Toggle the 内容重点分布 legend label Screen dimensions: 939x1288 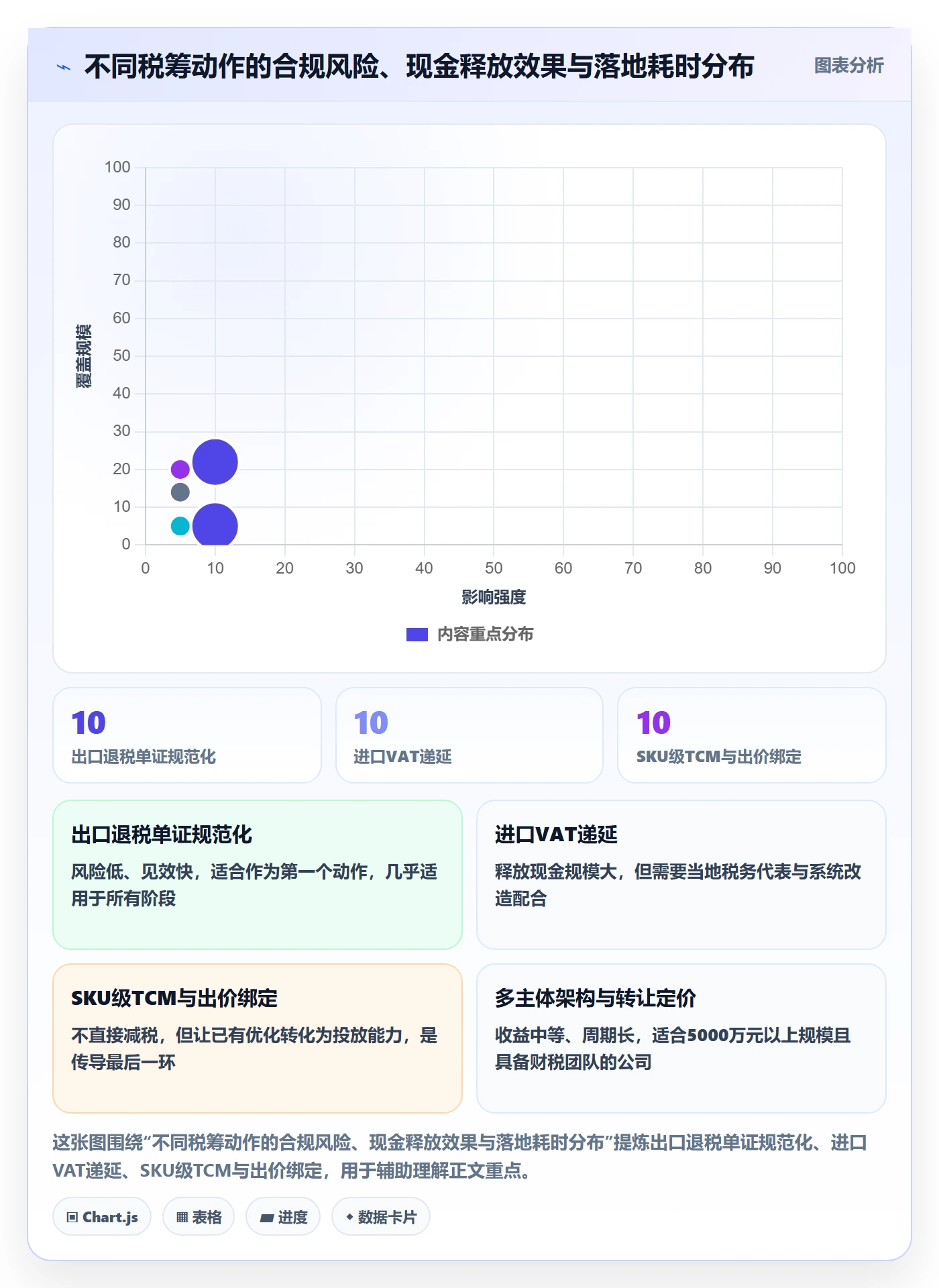coord(485,635)
